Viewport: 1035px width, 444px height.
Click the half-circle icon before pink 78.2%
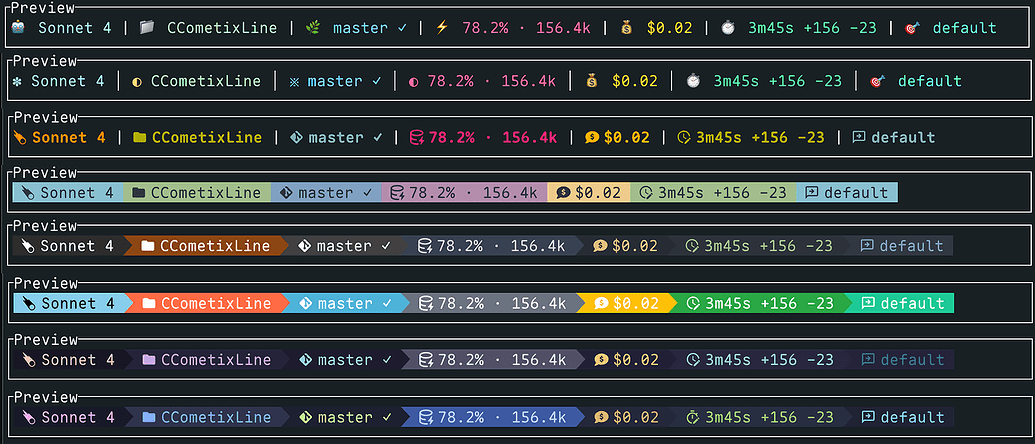413,82
